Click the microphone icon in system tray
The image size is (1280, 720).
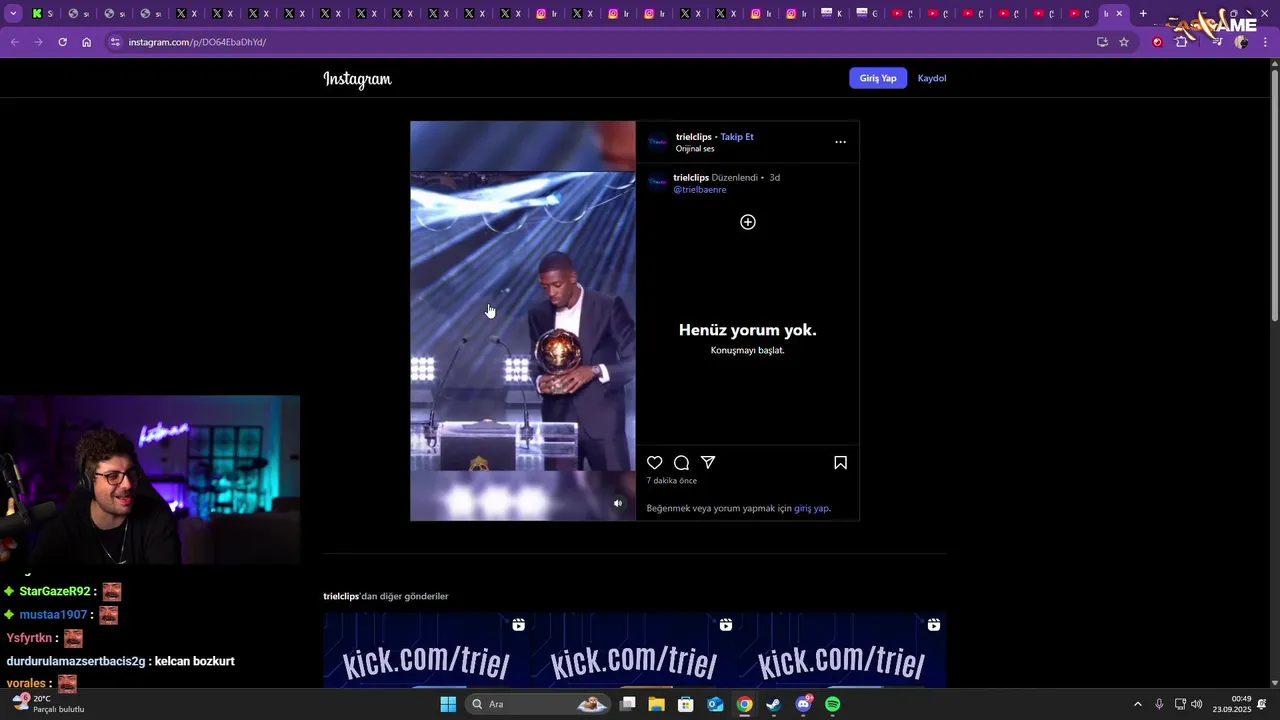pos(1159,704)
